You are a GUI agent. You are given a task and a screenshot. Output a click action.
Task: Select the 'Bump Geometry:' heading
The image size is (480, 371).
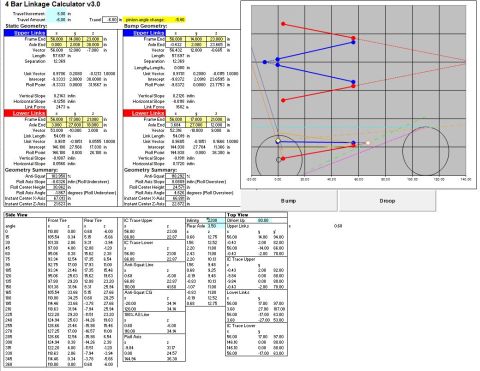pyautogui.click(x=145, y=26)
